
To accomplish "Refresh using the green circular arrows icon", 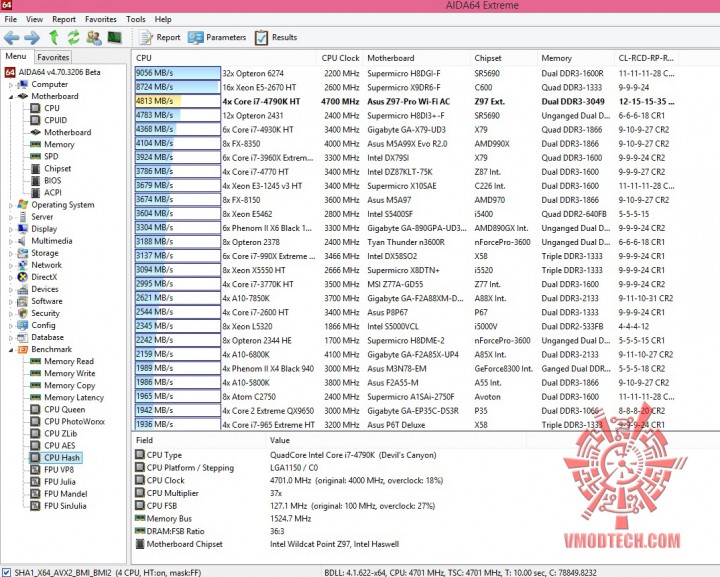I will tap(73, 37).
